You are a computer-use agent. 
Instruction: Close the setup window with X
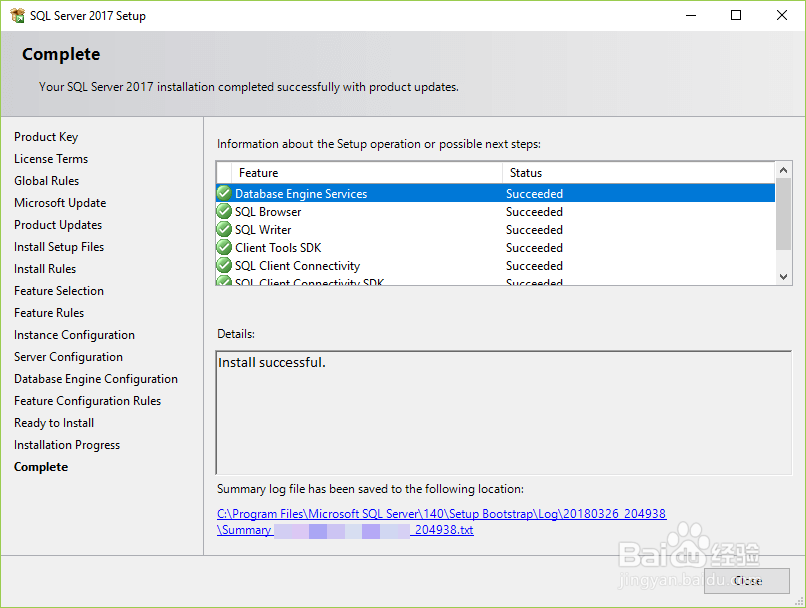click(782, 15)
